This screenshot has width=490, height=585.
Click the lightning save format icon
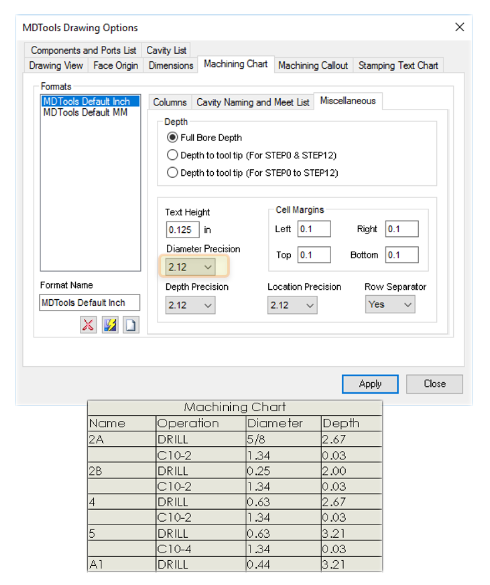(110, 325)
